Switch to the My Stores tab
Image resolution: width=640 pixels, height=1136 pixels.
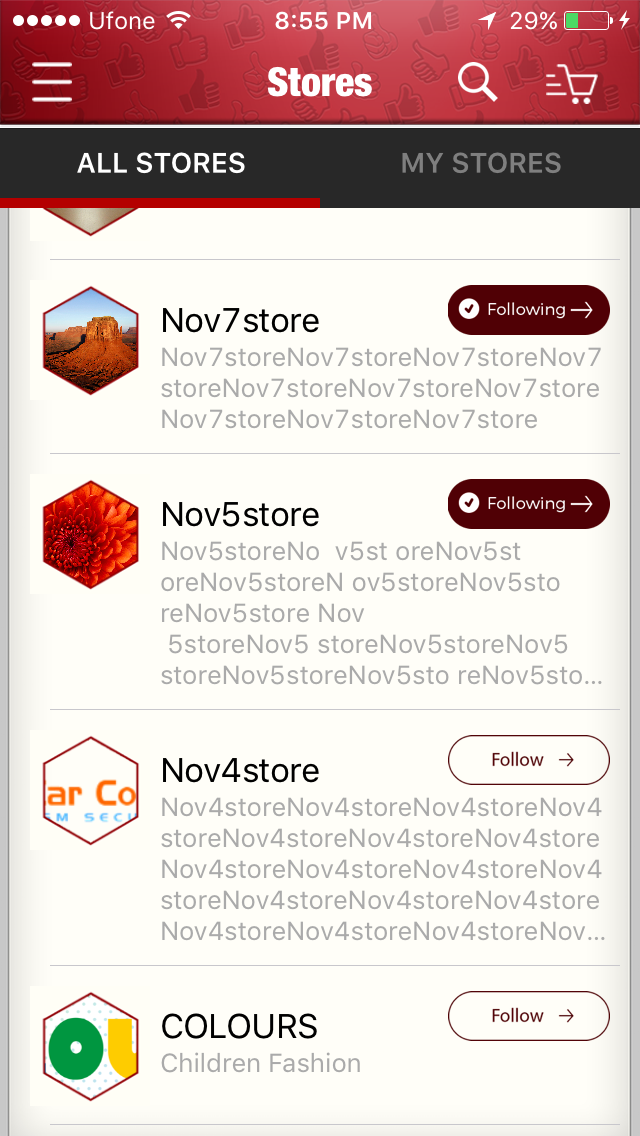[481, 164]
